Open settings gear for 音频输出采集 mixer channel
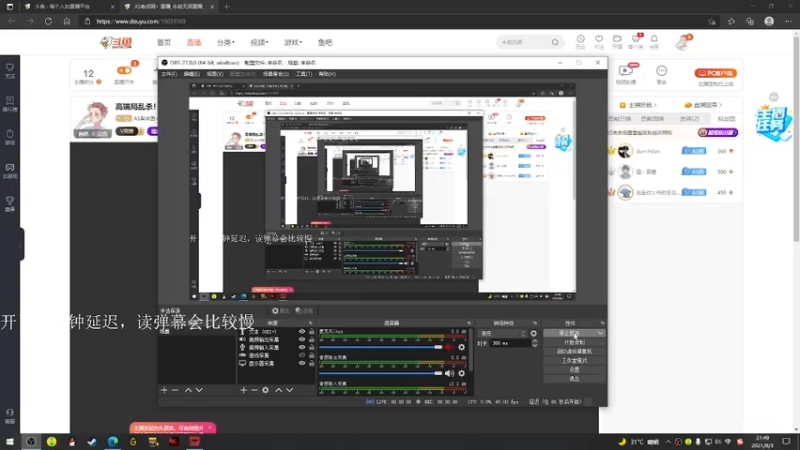 [461, 373]
